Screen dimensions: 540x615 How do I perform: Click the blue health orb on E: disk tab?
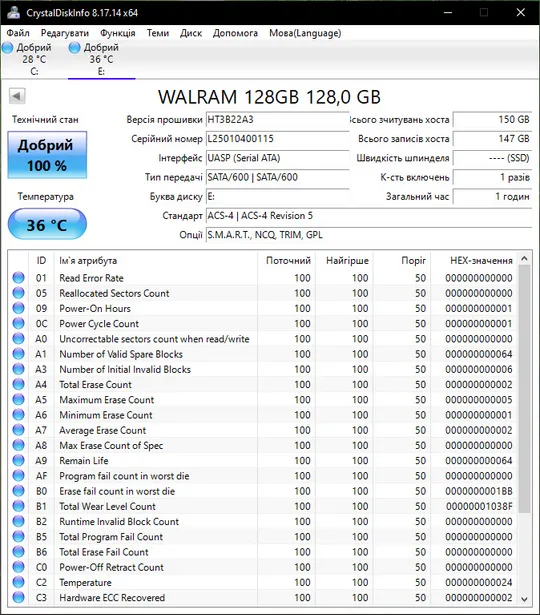(x=74, y=48)
